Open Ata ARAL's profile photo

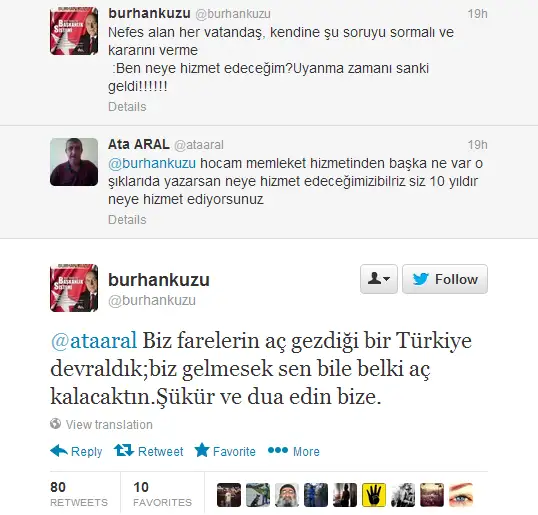click(74, 162)
